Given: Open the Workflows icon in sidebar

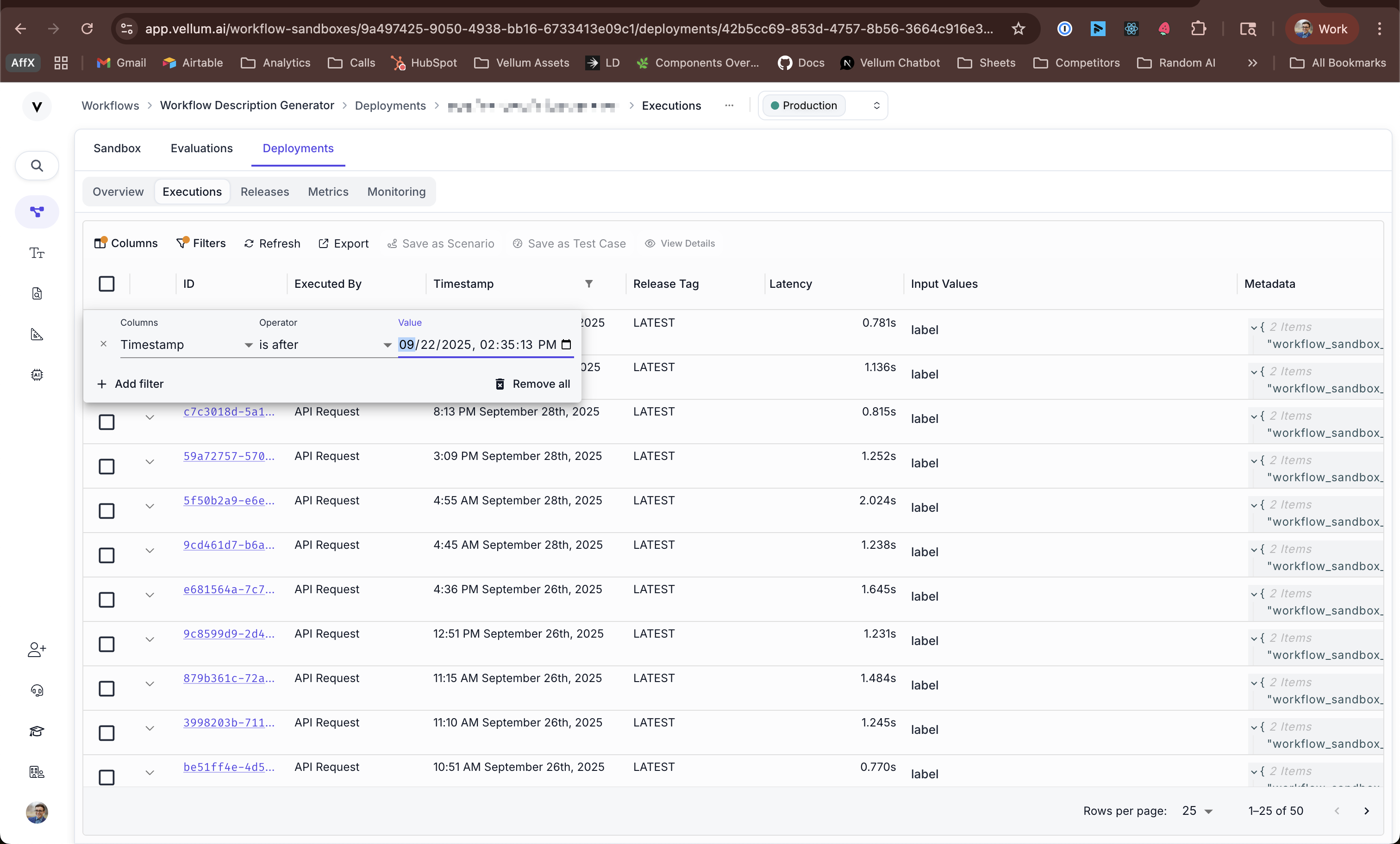Looking at the screenshot, I should (37, 212).
